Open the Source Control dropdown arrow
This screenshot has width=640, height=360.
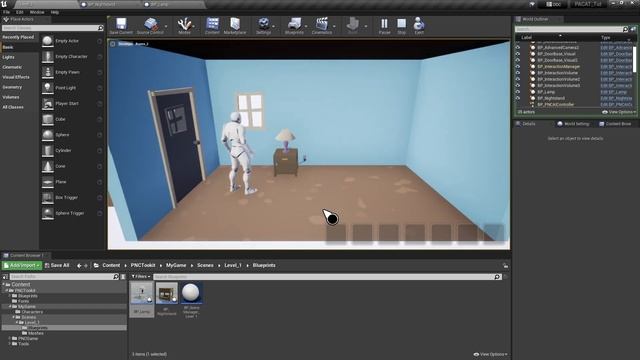point(166,26)
